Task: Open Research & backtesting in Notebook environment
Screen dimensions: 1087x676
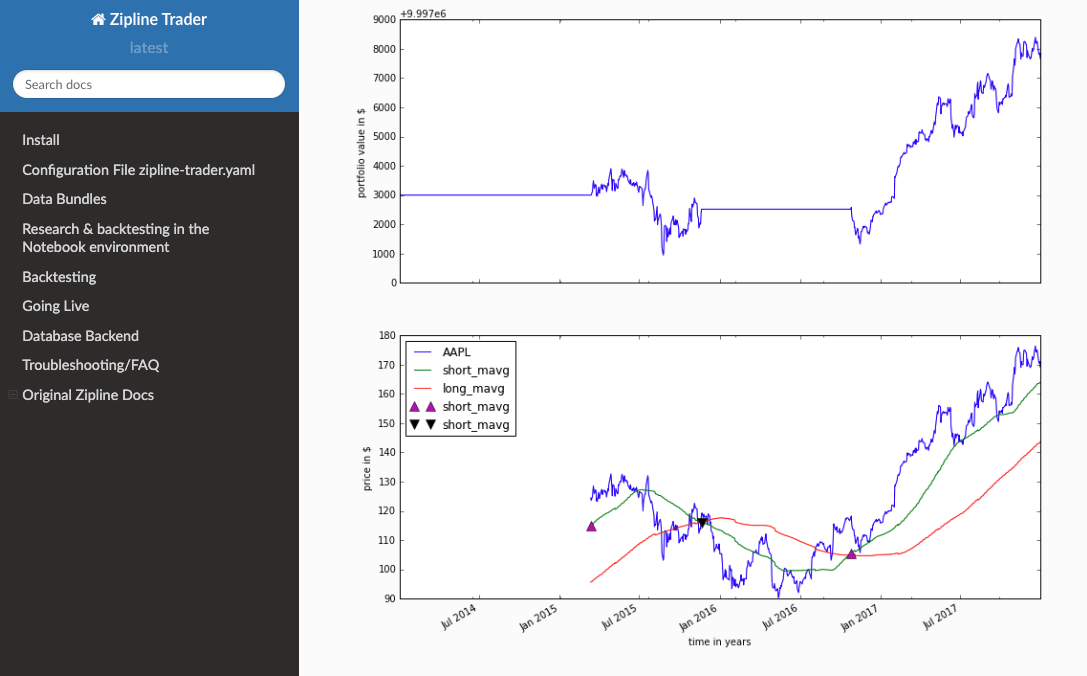Action: click(x=115, y=238)
